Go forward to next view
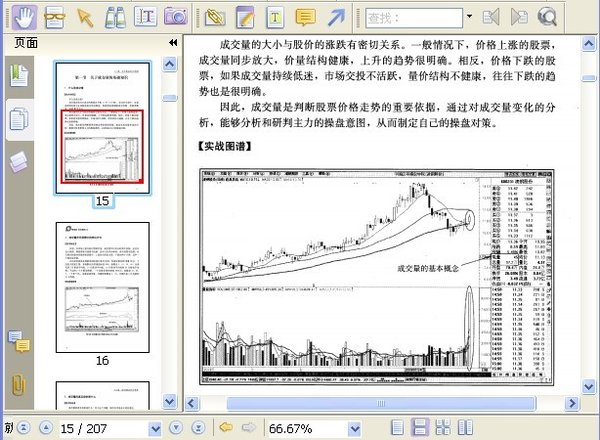 tap(248, 427)
